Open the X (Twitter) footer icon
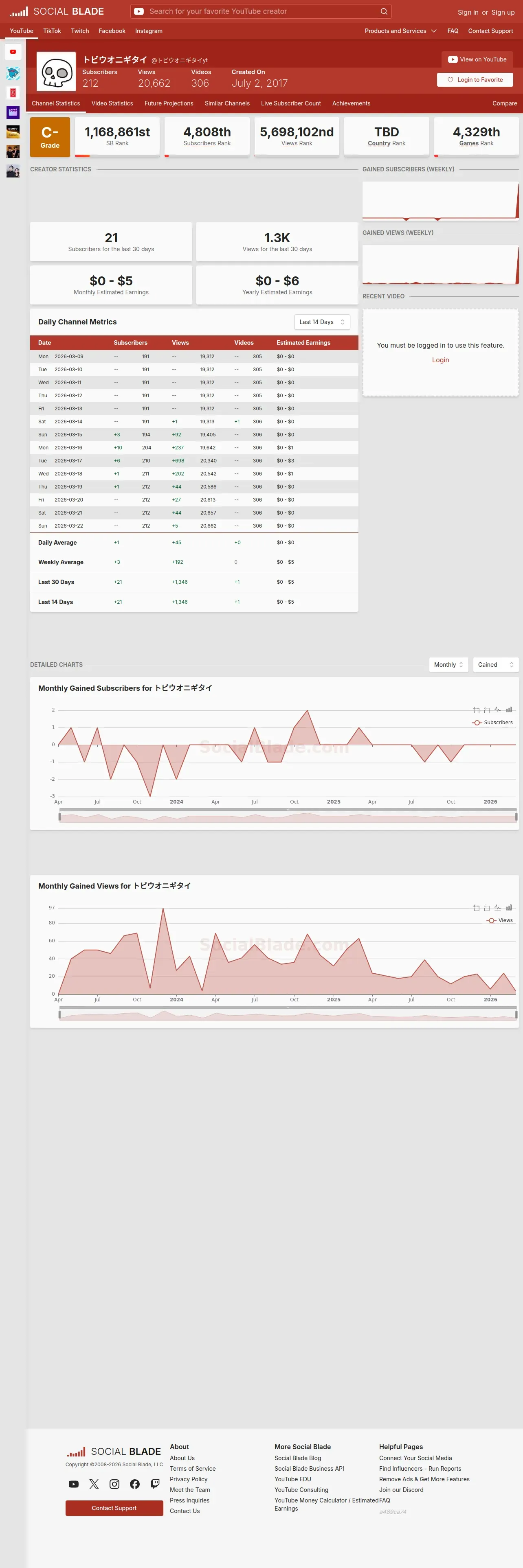 [94, 1484]
